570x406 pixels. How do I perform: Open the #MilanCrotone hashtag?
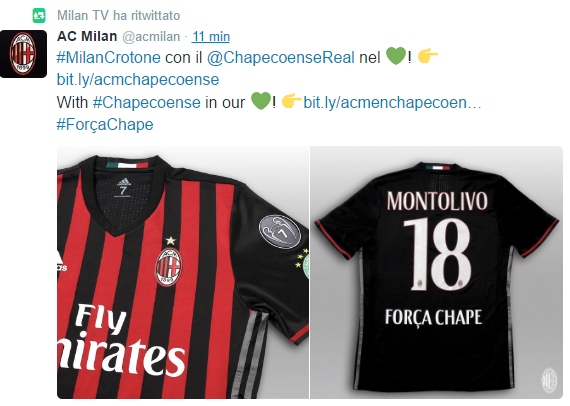pyautogui.click(x=108, y=57)
